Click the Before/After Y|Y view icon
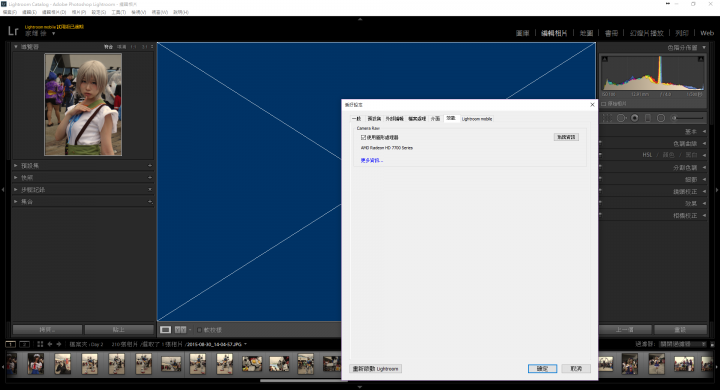 tap(180, 330)
